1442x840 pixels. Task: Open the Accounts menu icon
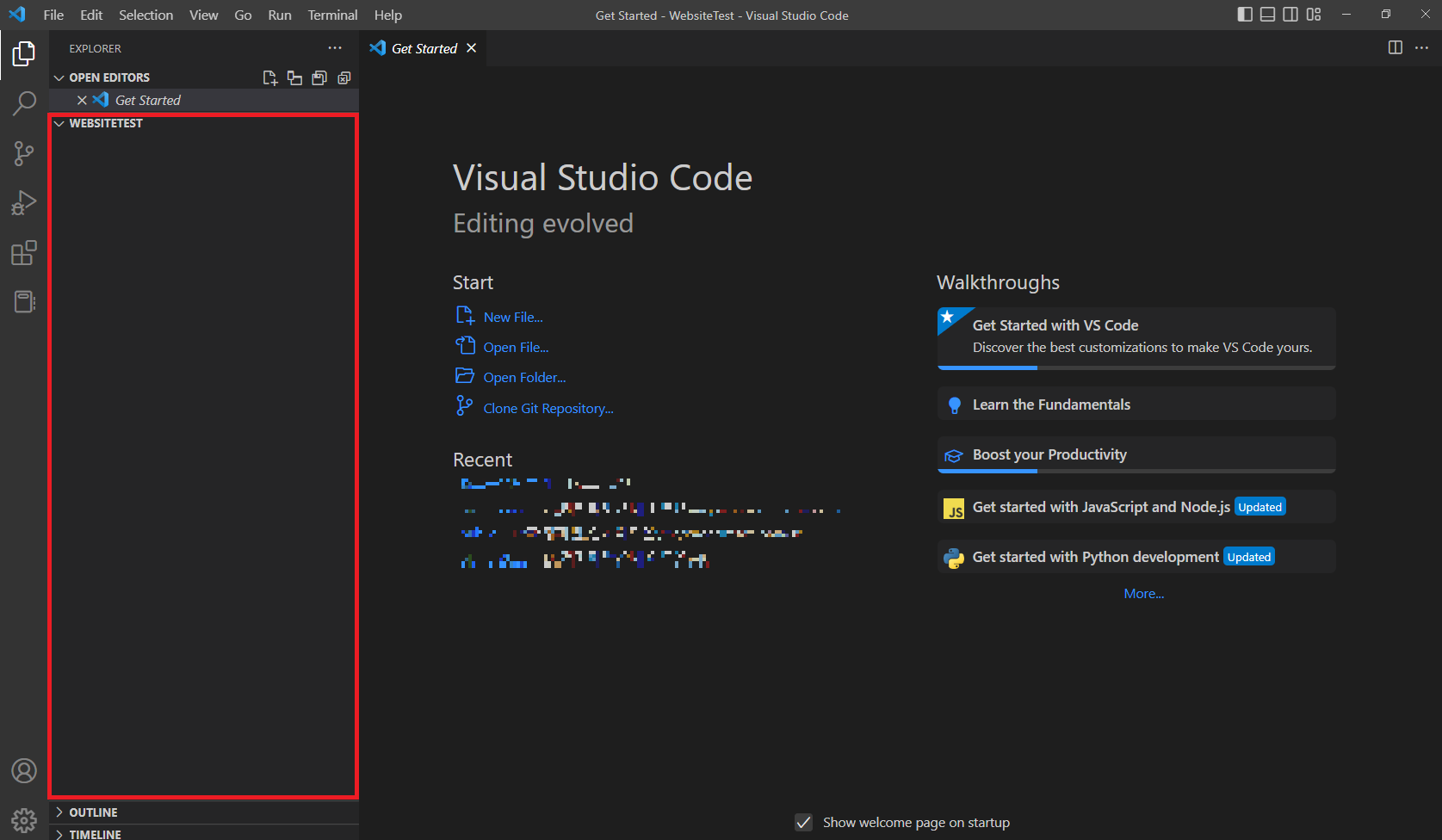(24, 770)
